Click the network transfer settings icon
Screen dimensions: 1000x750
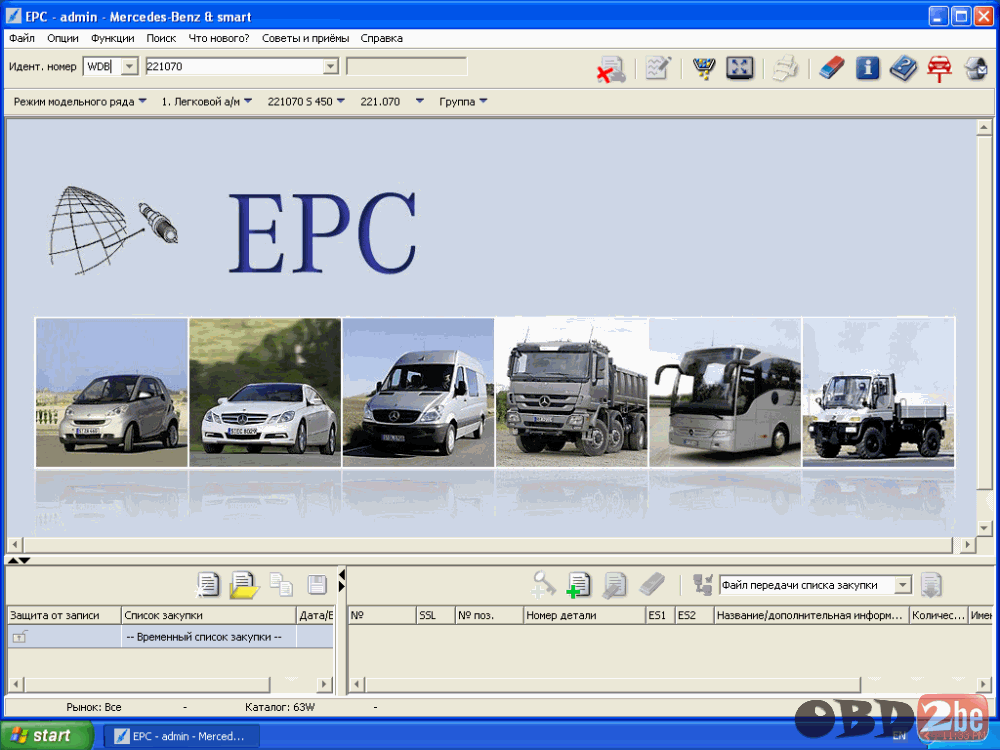pyautogui.click(x=703, y=584)
